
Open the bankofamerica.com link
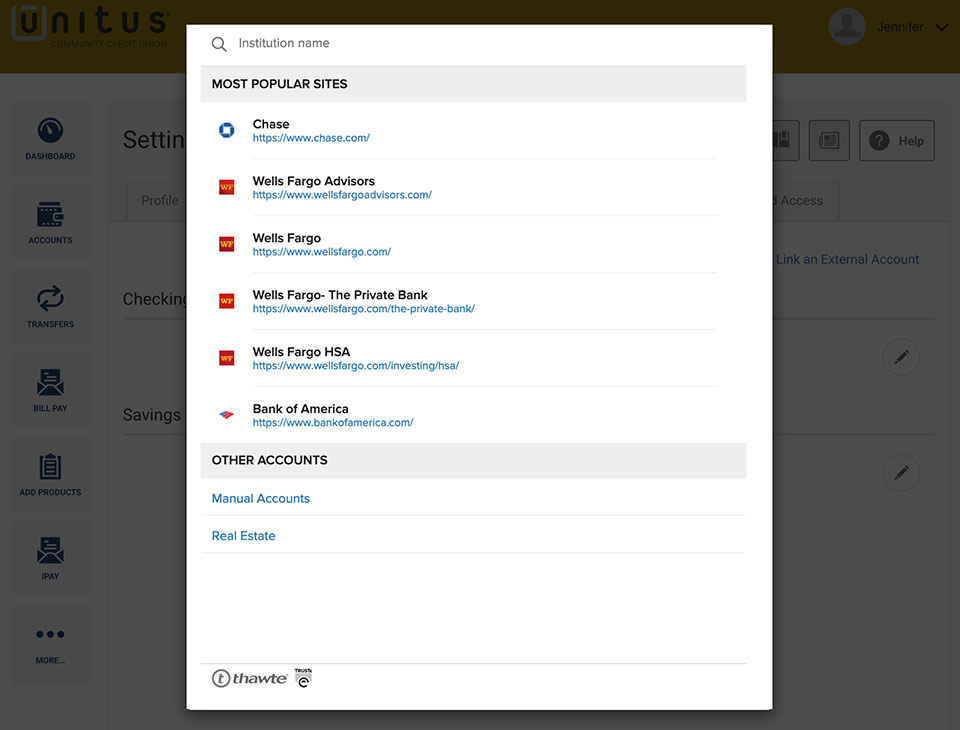click(333, 423)
